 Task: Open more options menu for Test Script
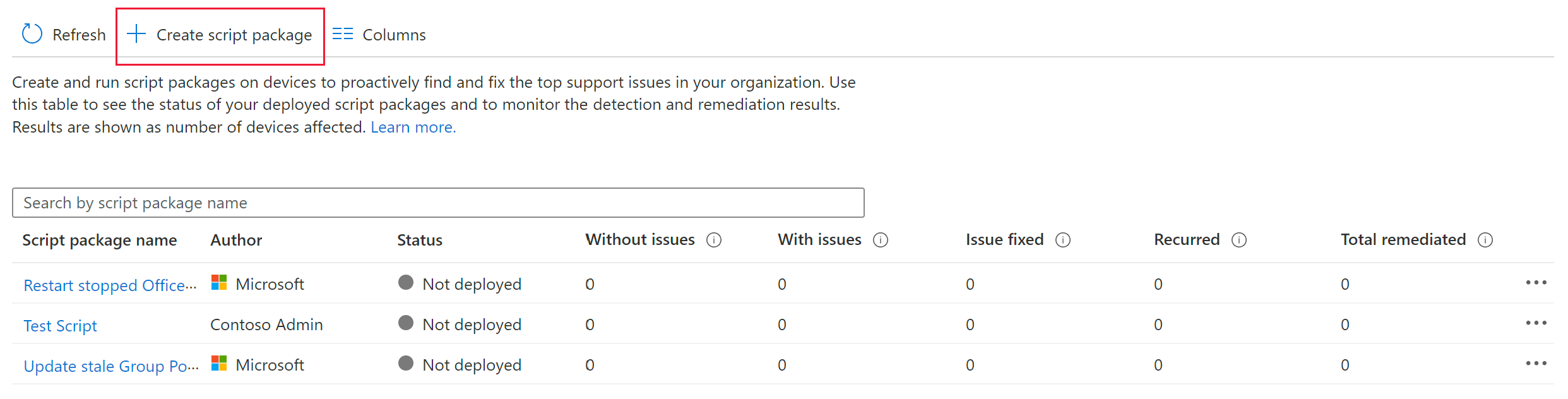tap(1536, 323)
